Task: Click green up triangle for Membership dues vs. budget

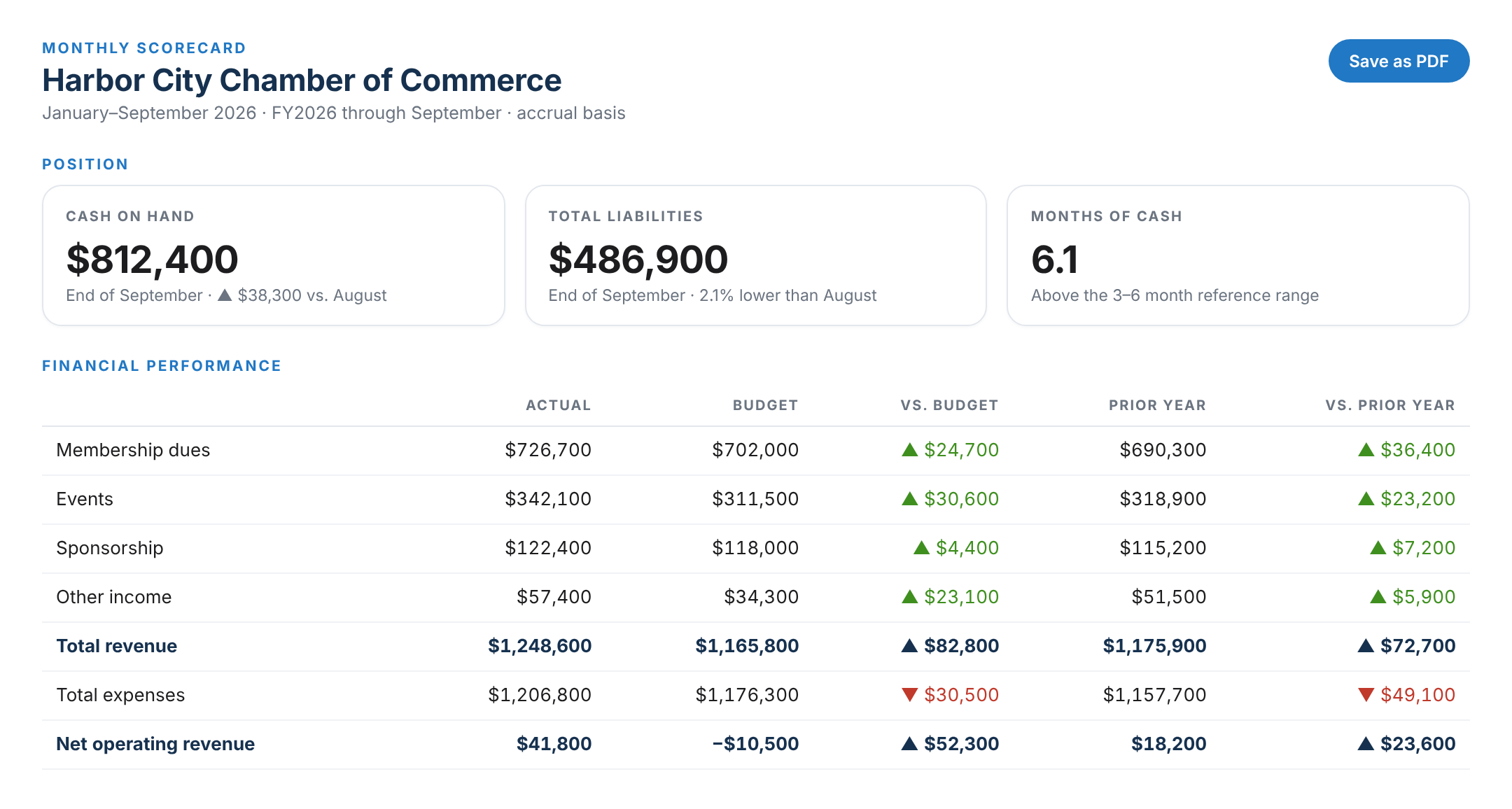Action: (x=909, y=450)
